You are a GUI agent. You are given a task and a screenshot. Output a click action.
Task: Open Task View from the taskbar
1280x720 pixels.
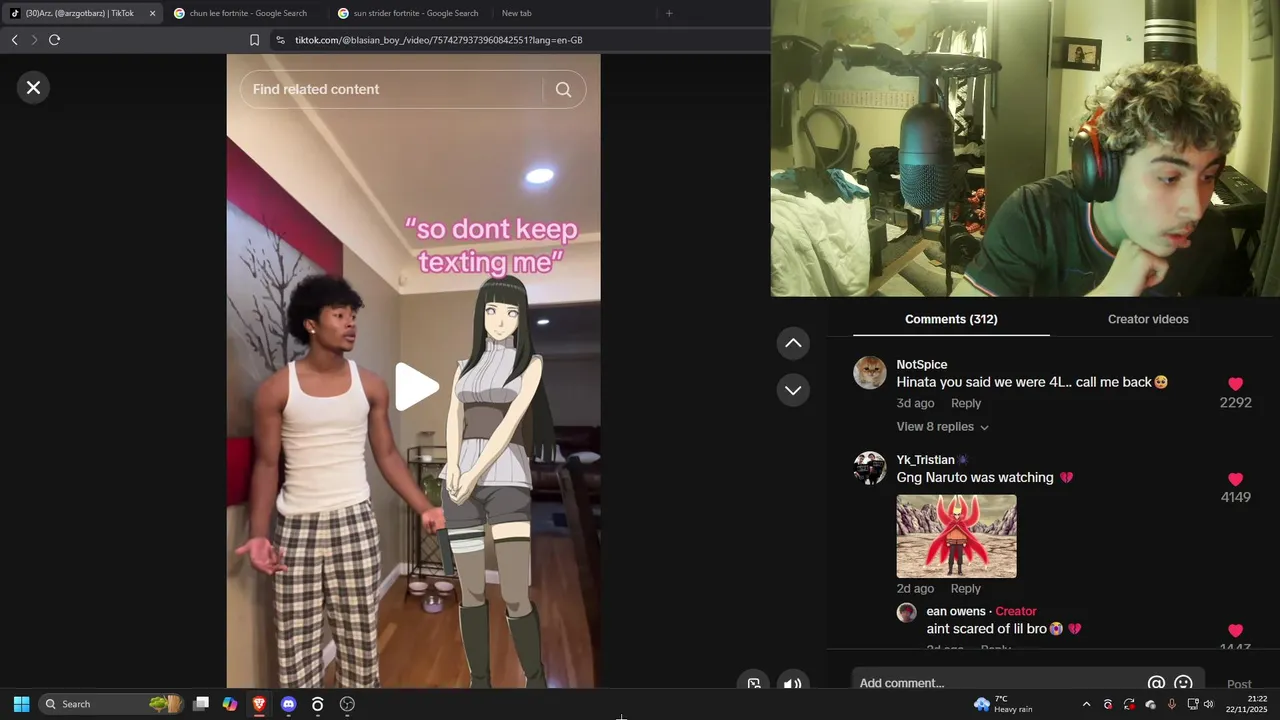coord(201,704)
